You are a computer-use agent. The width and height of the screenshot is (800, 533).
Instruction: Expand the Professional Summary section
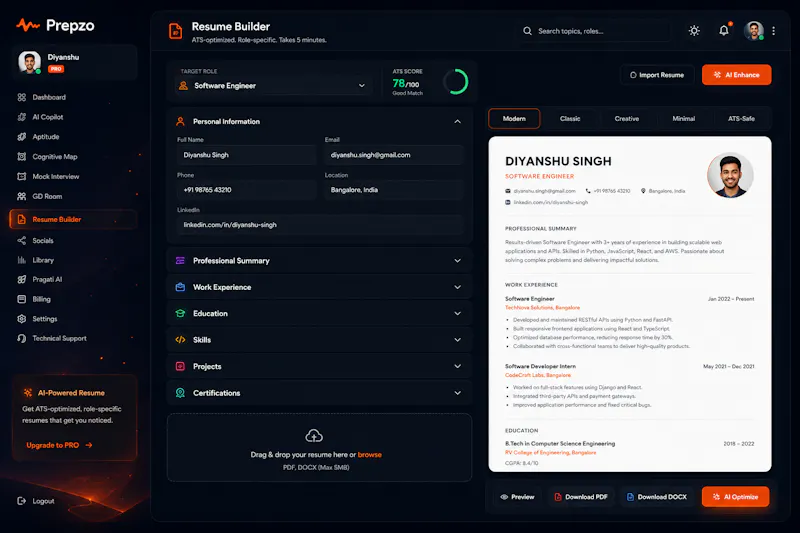click(x=319, y=261)
